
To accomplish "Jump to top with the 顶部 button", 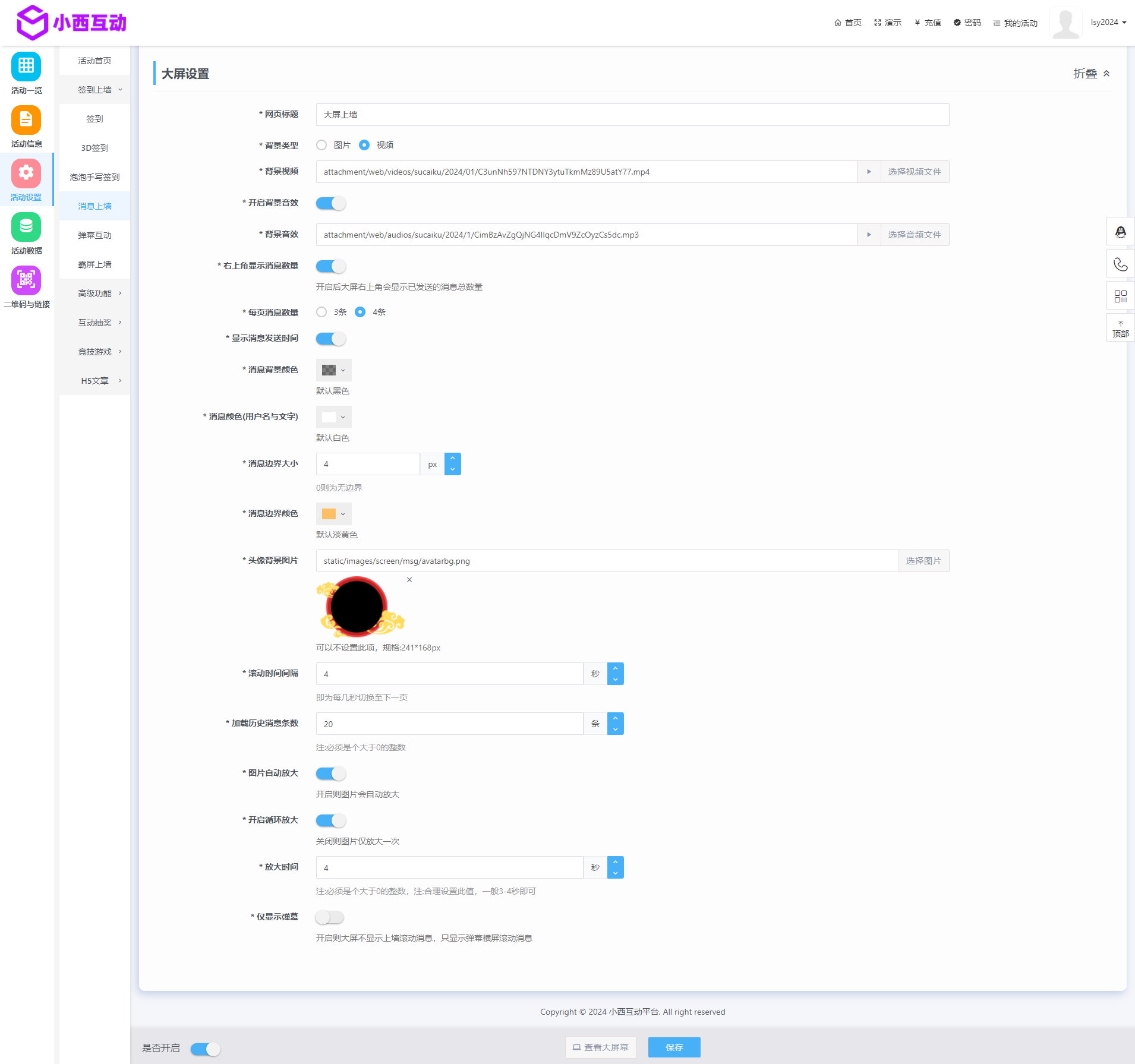I will point(1121,328).
